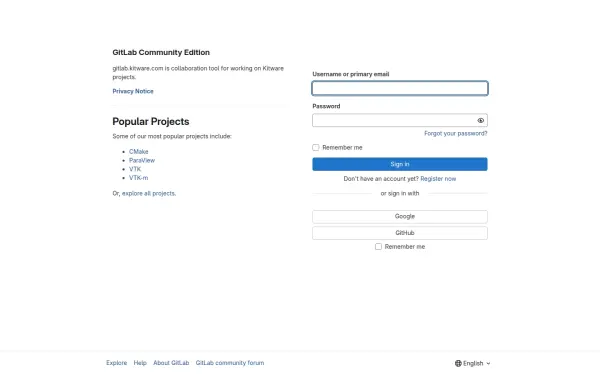
Task: Click the Password field label
Action: coord(326,106)
